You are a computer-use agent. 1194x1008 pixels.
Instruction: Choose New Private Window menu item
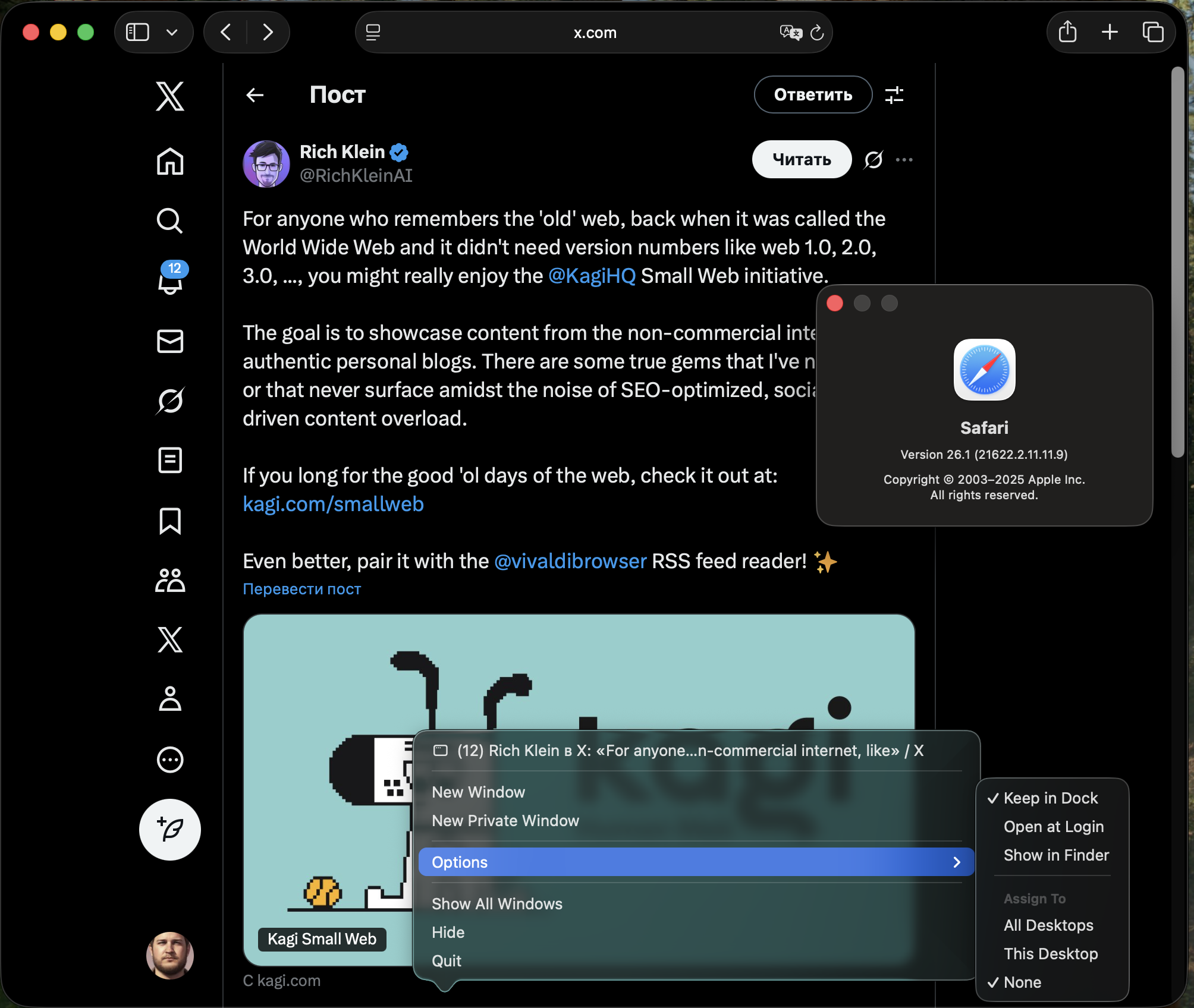tap(505, 821)
